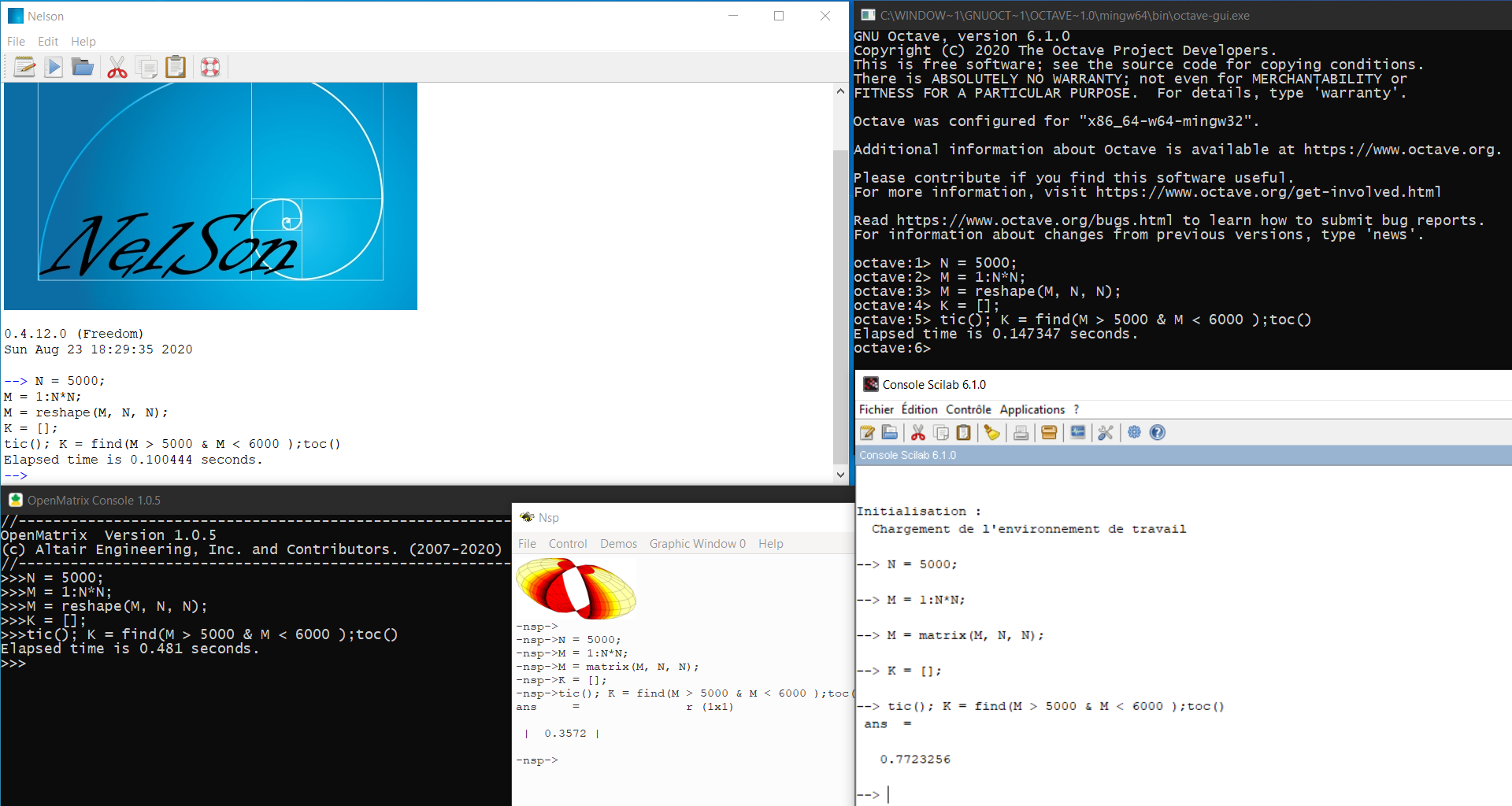Open the Help menu in Nsp

pos(771,544)
